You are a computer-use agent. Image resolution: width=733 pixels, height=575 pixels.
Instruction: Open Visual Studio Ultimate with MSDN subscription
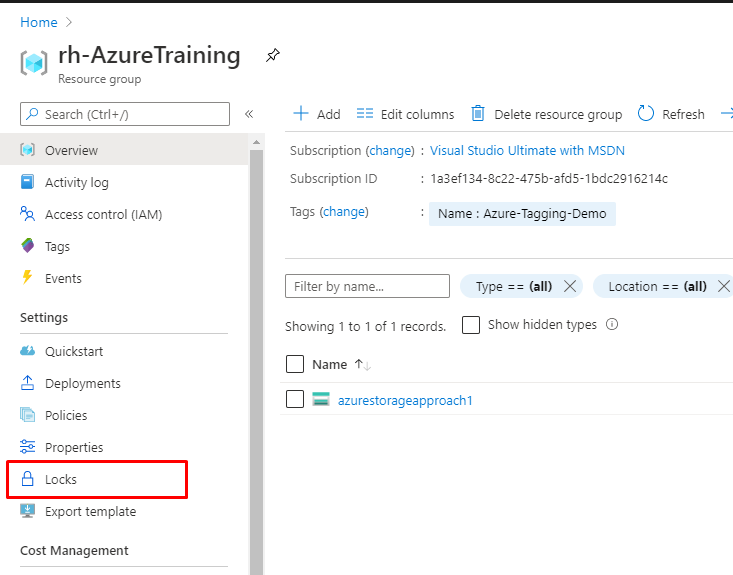(527, 151)
